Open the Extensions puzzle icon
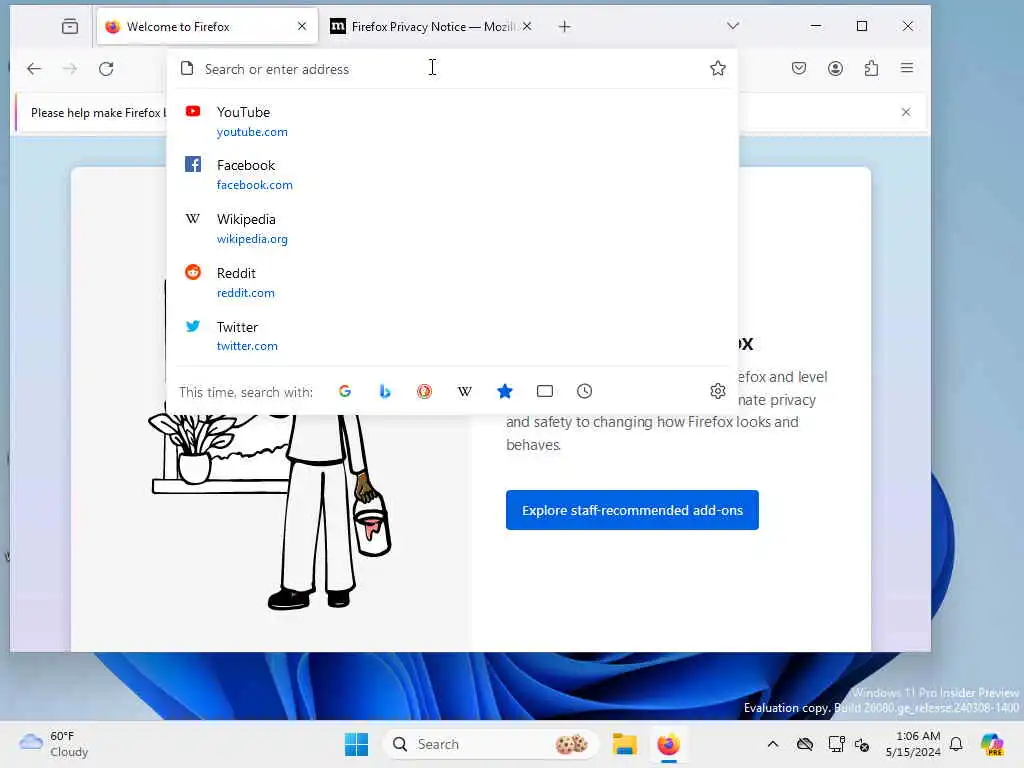This screenshot has height=768, width=1024. point(871,68)
